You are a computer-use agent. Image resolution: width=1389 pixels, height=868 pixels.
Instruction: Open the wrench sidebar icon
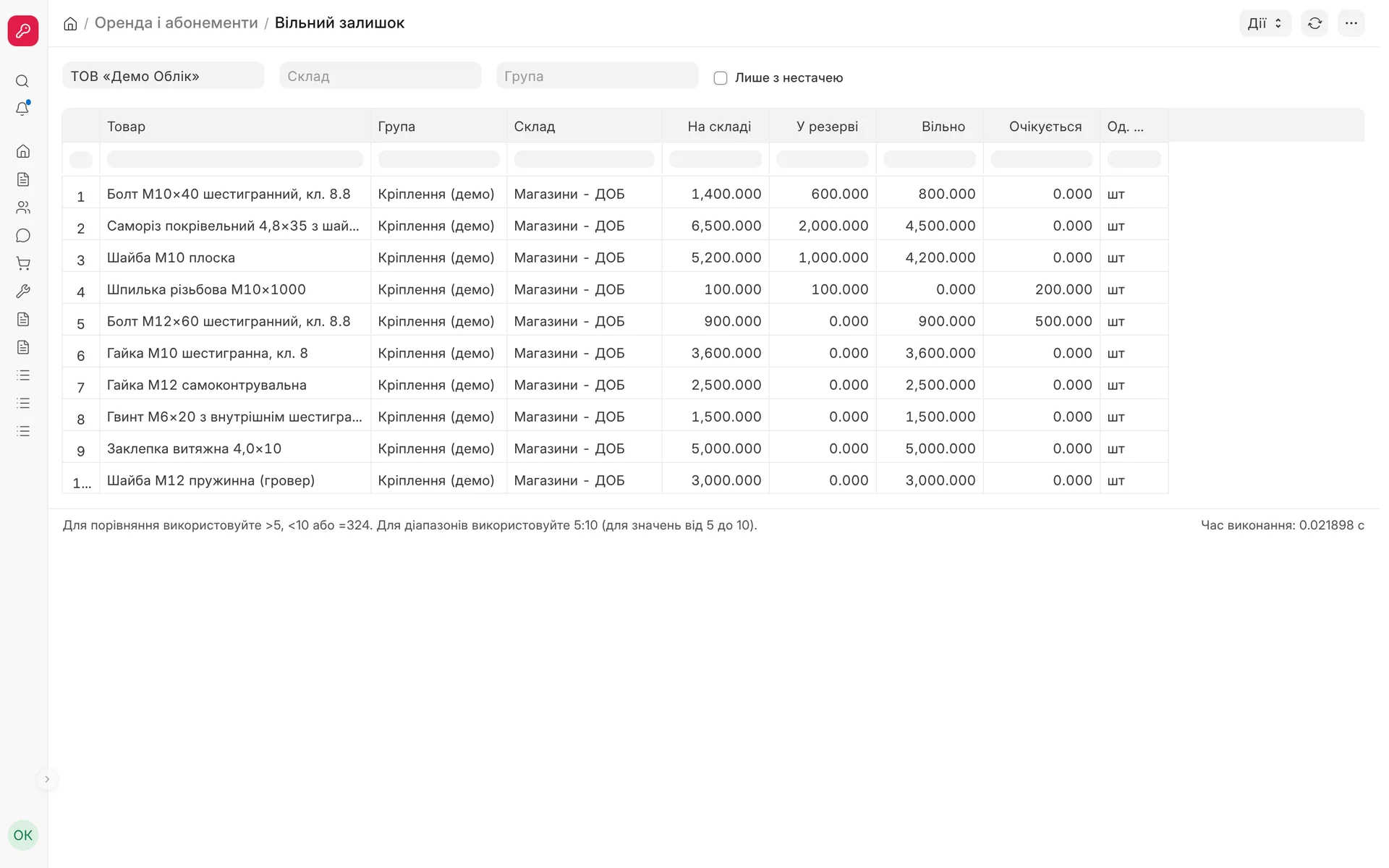(x=23, y=292)
